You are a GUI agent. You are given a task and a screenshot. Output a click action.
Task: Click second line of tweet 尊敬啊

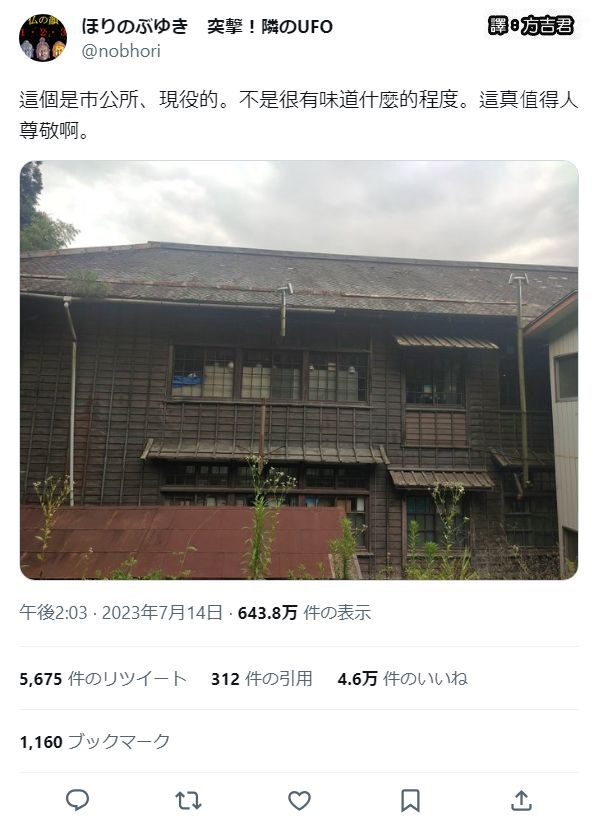pos(54,130)
